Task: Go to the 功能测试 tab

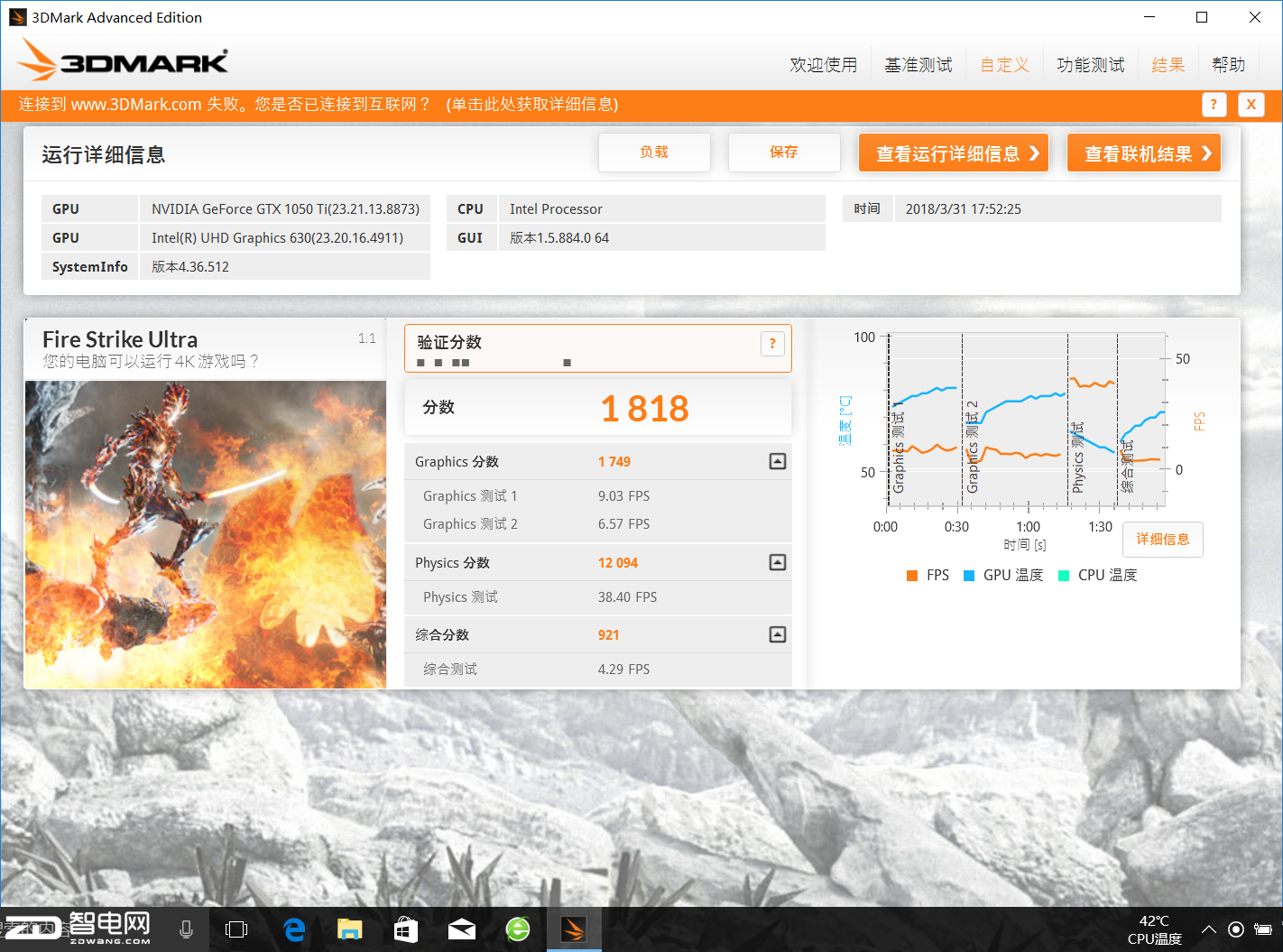Action: tap(1091, 65)
